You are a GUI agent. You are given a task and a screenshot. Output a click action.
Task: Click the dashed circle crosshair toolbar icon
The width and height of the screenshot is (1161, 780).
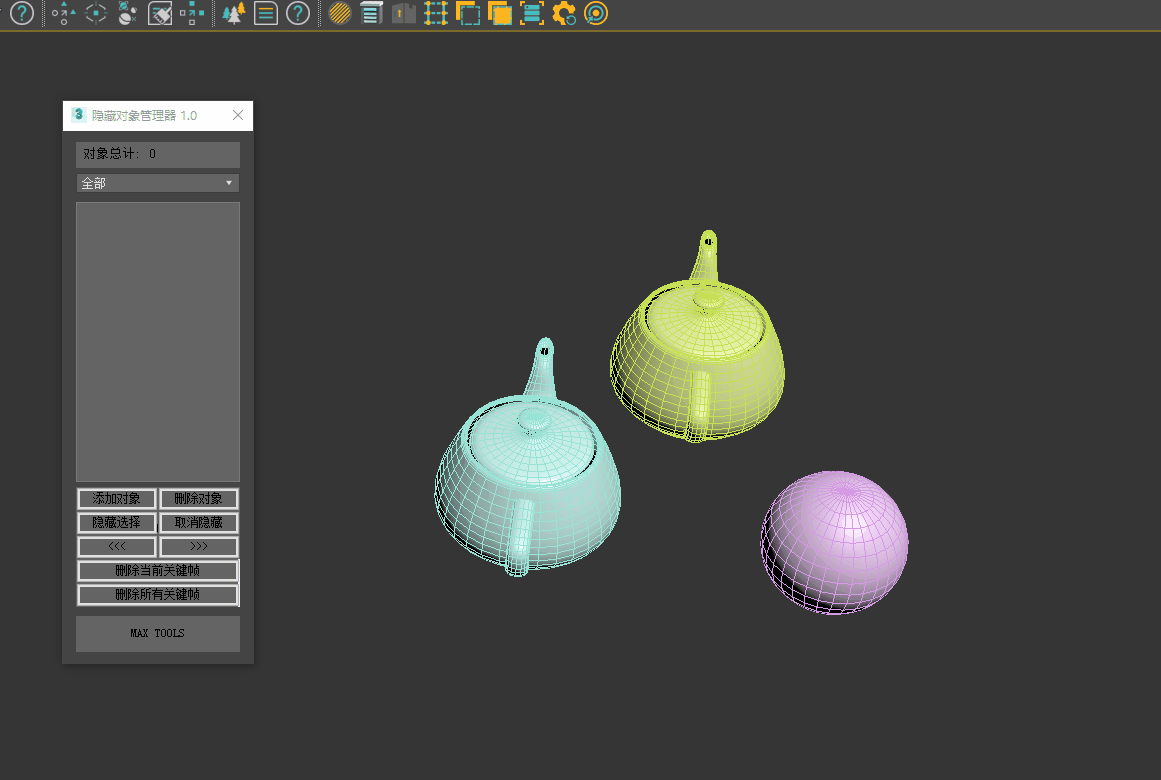tap(96, 14)
